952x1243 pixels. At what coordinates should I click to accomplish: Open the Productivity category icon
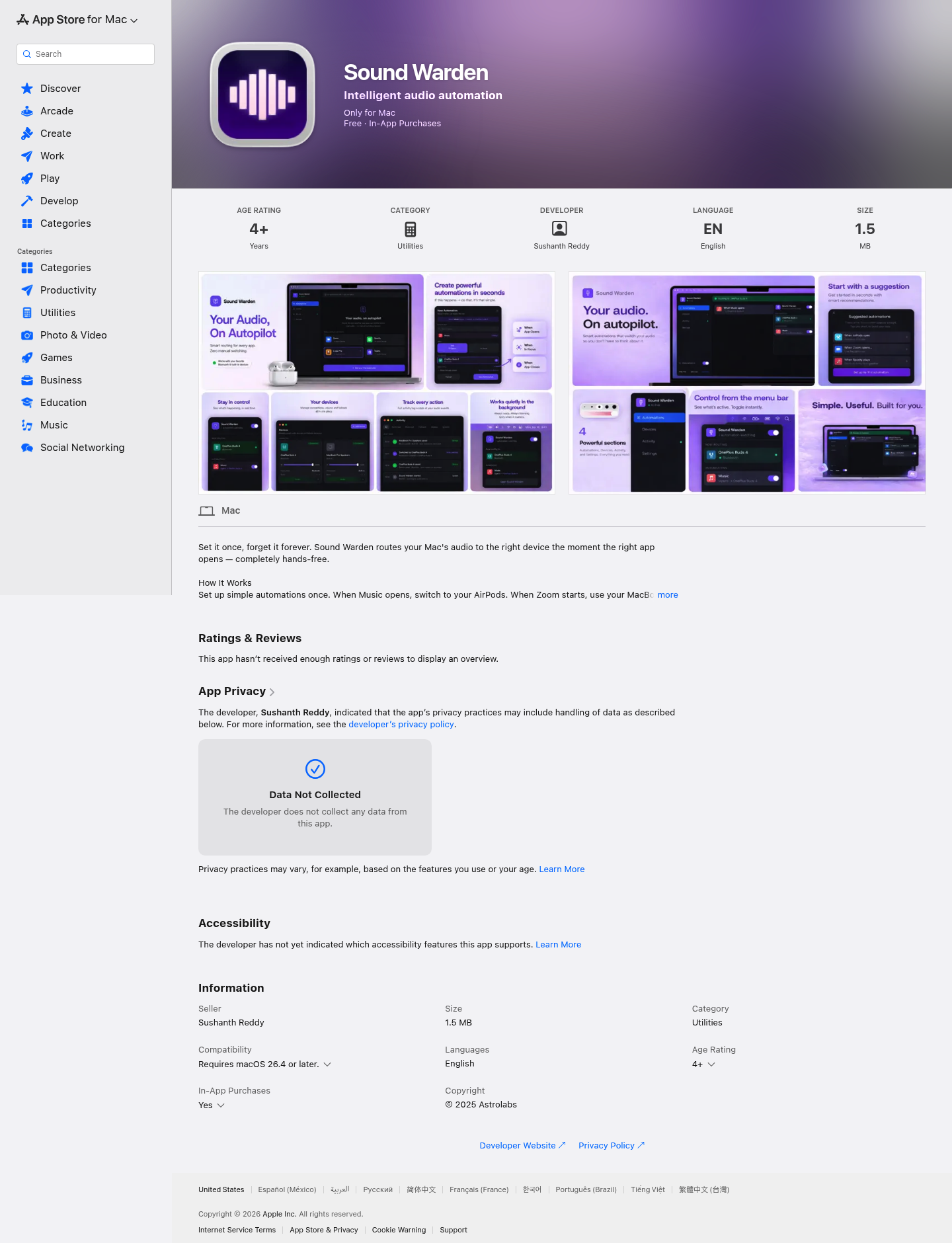pyautogui.click(x=27, y=290)
